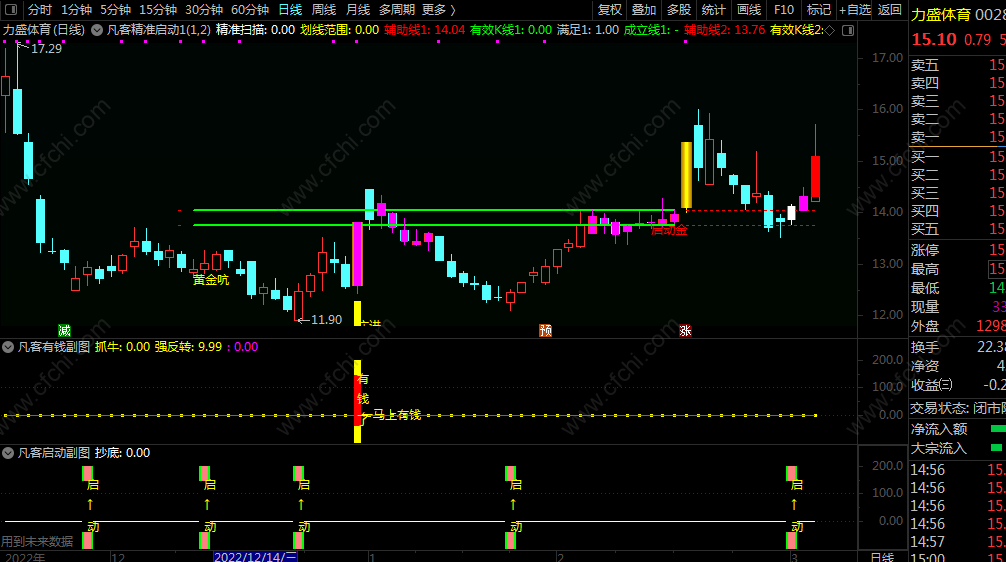Click the tall yellow candlestick near 15.00
Viewport: 1006px width, 562px height.
(686, 175)
